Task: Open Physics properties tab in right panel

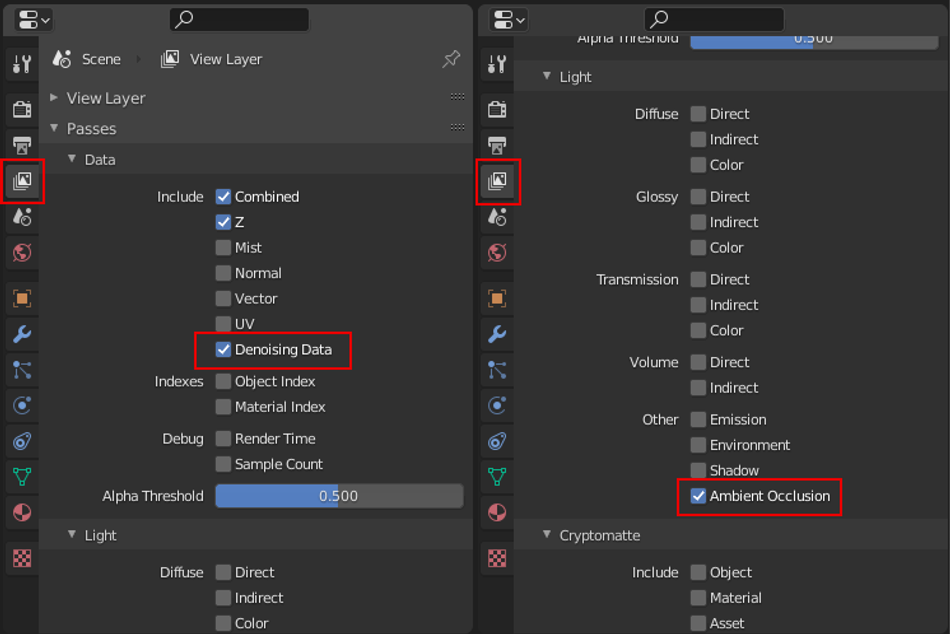Action: tap(497, 405)
